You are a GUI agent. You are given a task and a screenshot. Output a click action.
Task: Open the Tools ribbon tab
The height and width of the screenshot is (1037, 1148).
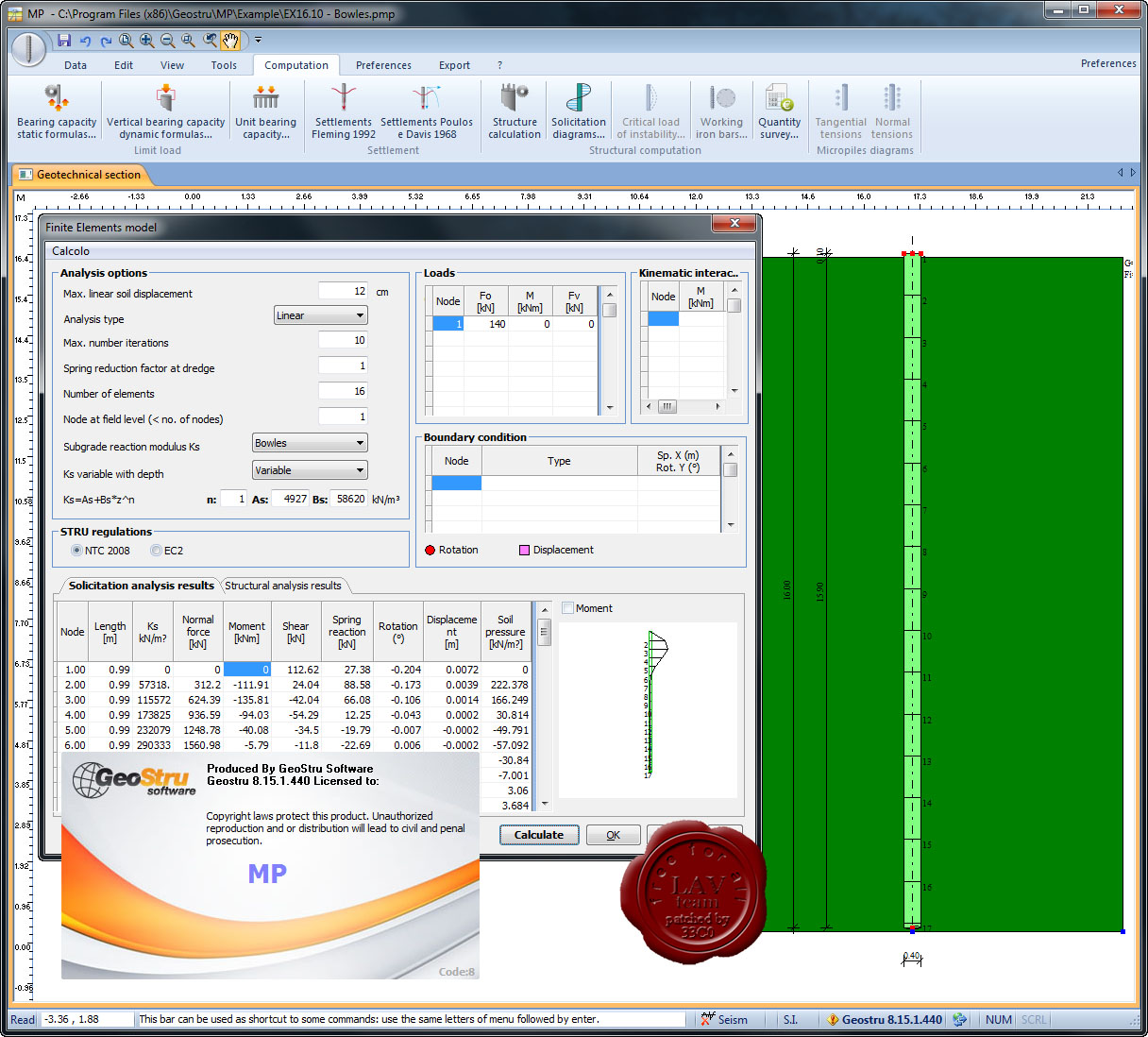pyautogui.click(x=224, y=65)
